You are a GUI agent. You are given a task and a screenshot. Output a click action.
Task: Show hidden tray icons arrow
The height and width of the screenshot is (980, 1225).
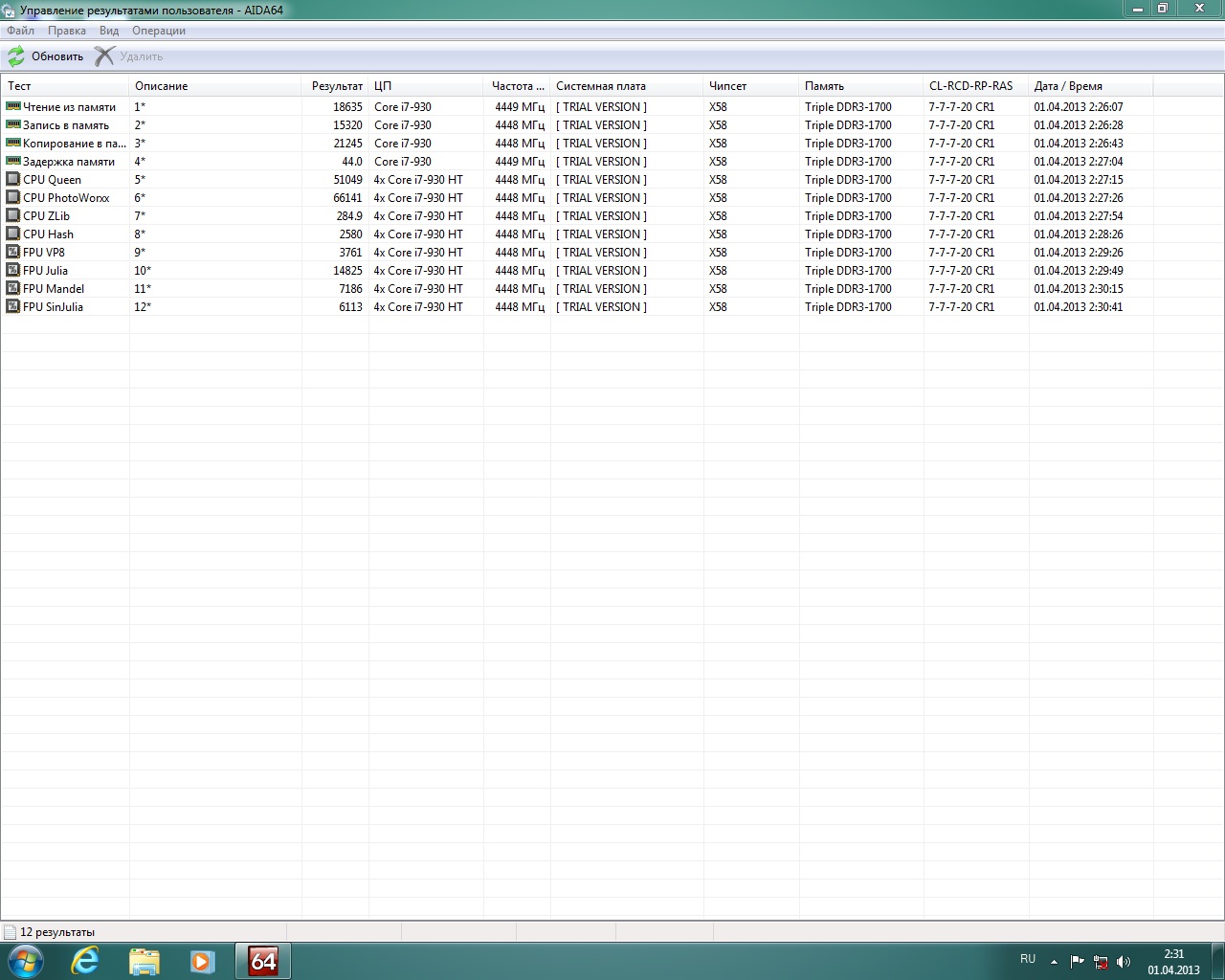pyautogui.click(x=1054, y=962)
